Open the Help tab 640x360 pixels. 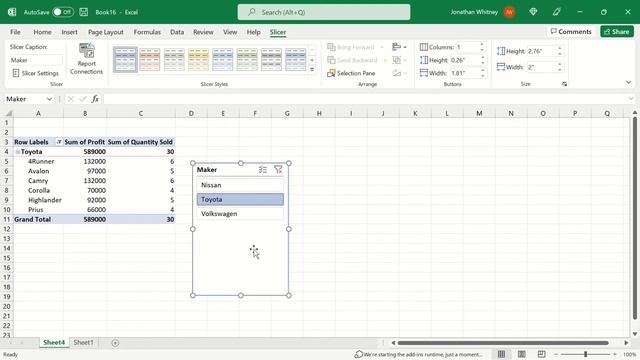click(x=253, y=32)
